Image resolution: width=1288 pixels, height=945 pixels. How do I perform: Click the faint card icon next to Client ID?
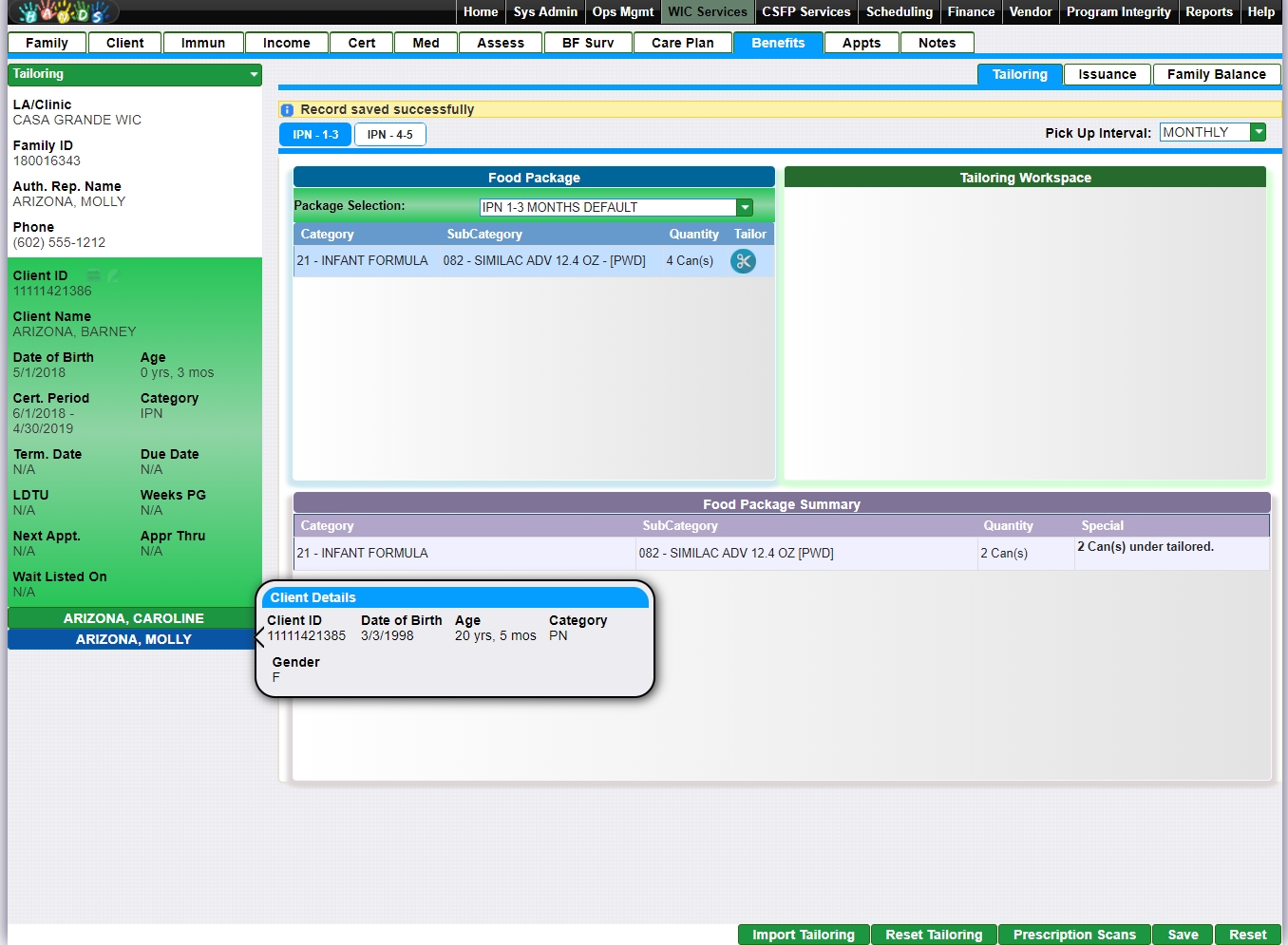tap(94, 275)
